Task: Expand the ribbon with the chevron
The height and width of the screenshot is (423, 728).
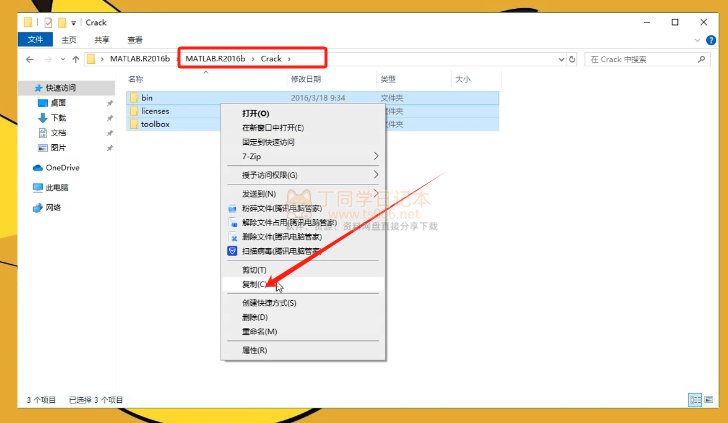Action: (697, 40)
